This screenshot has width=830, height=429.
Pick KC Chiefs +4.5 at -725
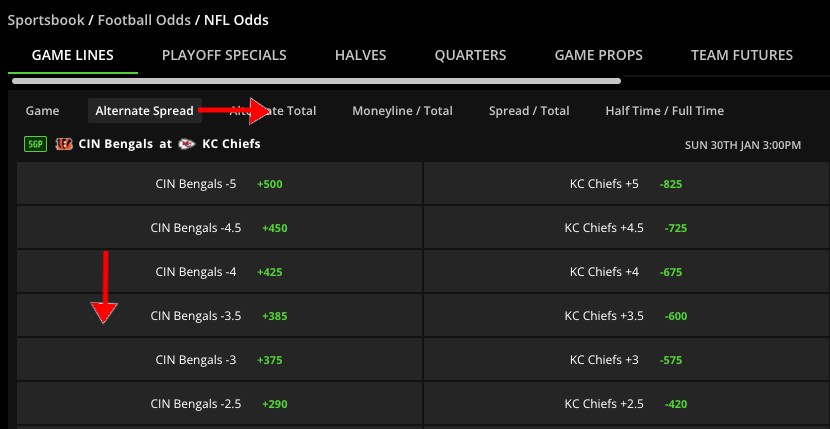point(627,228)
